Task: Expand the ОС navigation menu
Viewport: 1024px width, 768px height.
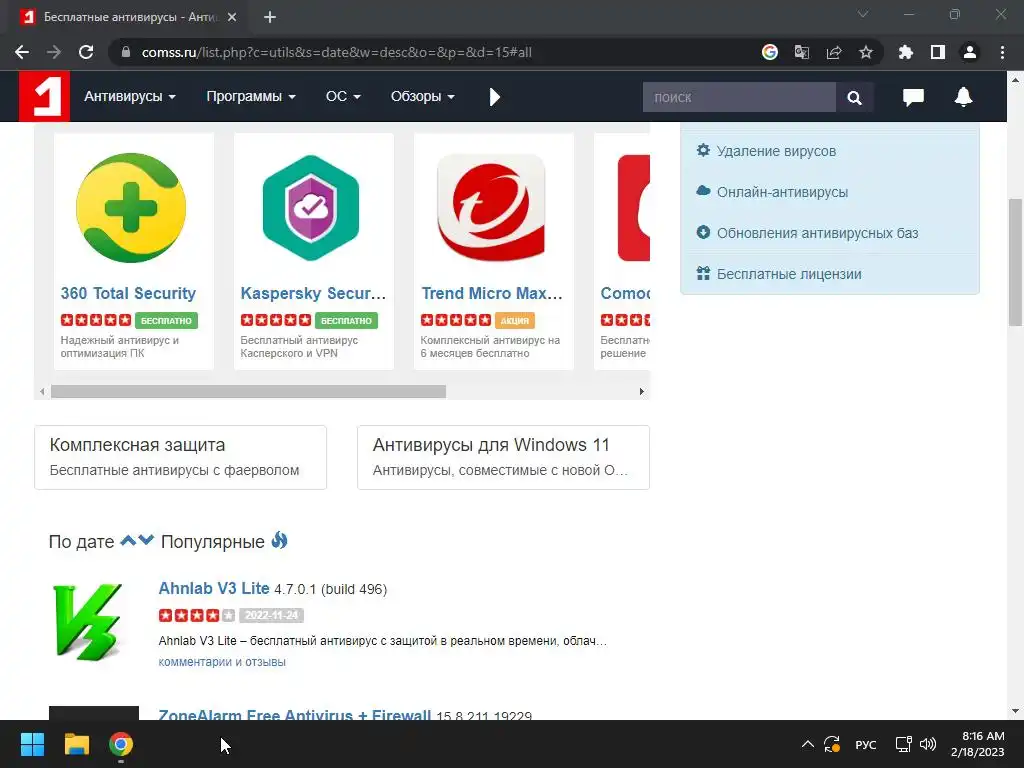Action: pos(343,97)
